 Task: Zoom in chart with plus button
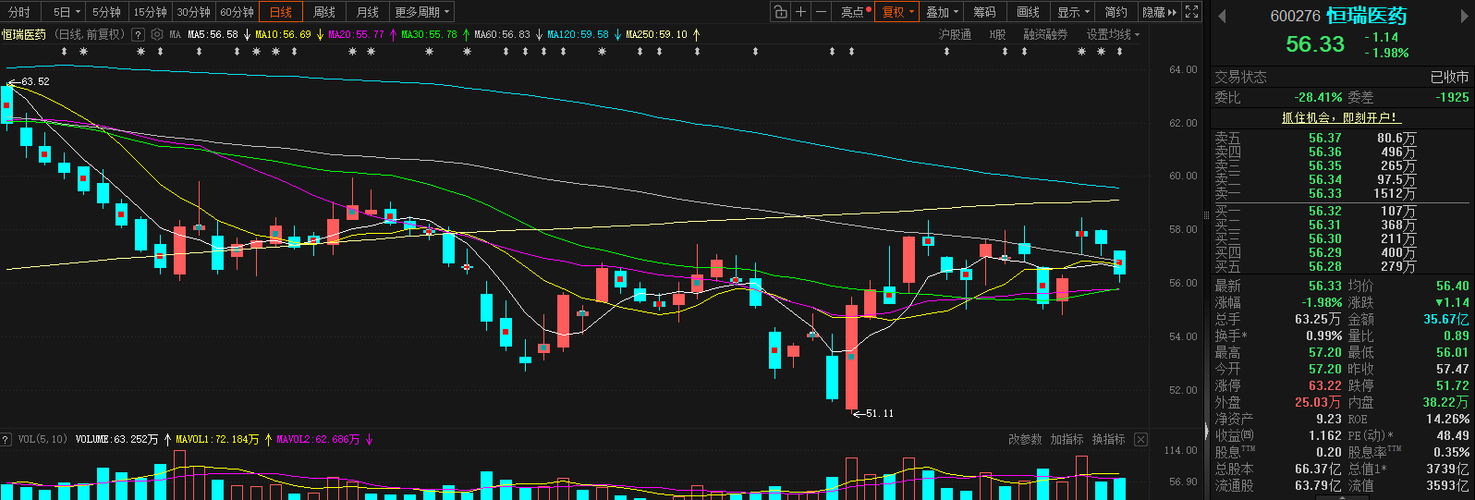pyautogui.click(x=801, y=12)
